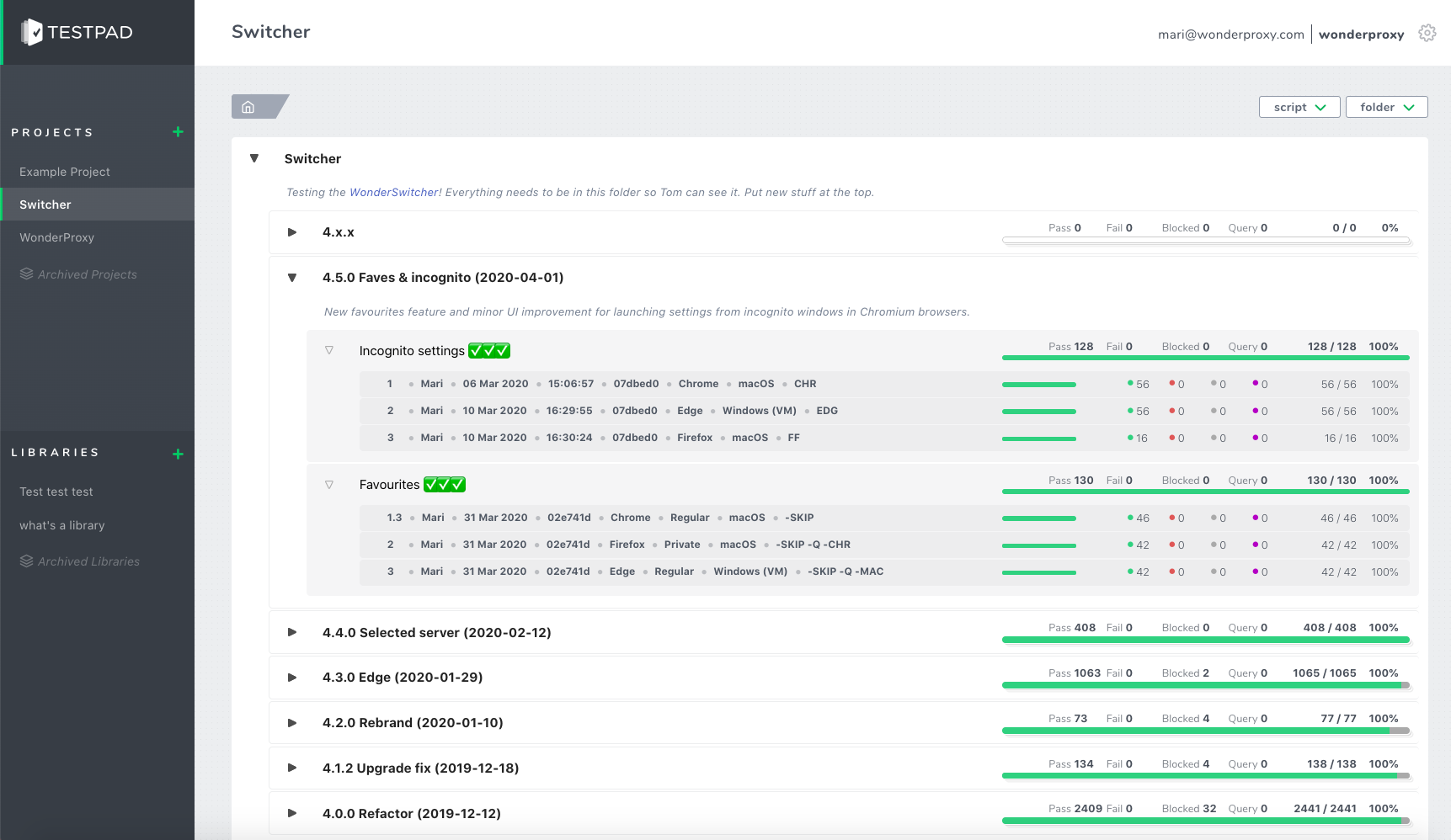
Task: Expand 4.0.0 Refactor folder
Action: [292, 813]
